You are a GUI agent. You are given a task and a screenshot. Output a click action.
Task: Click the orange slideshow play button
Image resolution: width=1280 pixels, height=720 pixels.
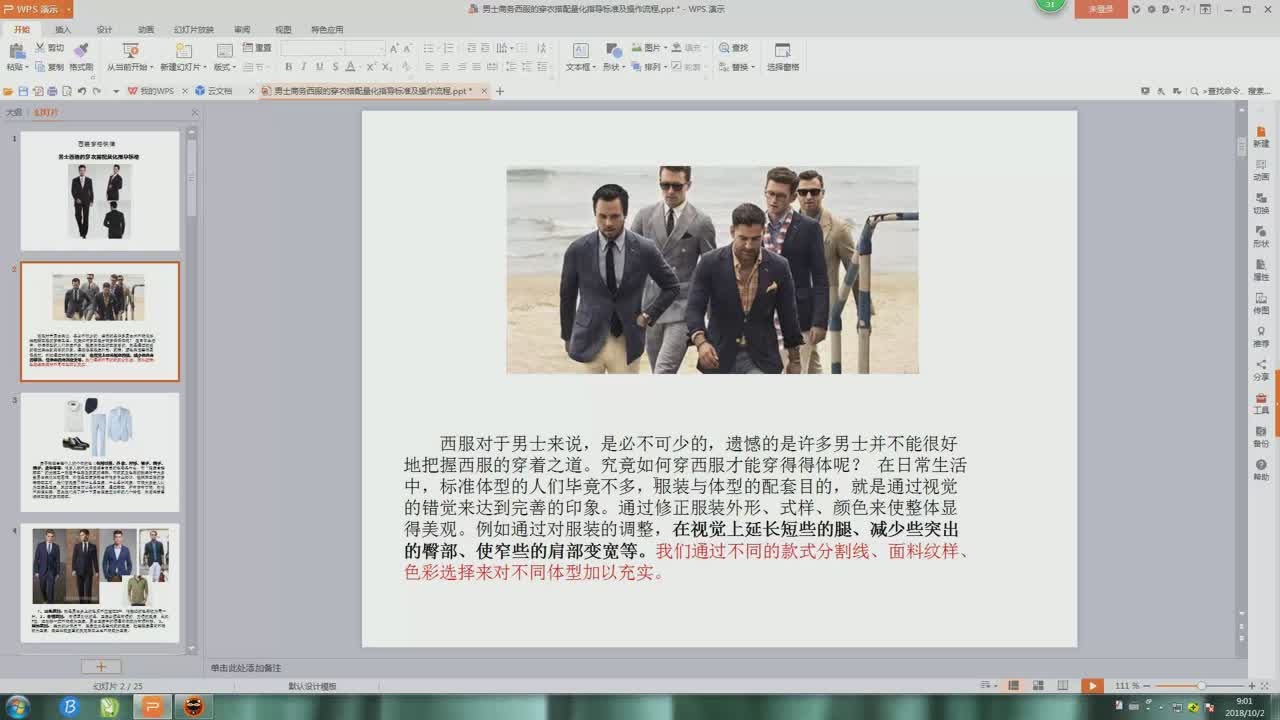pos(1092,686)
